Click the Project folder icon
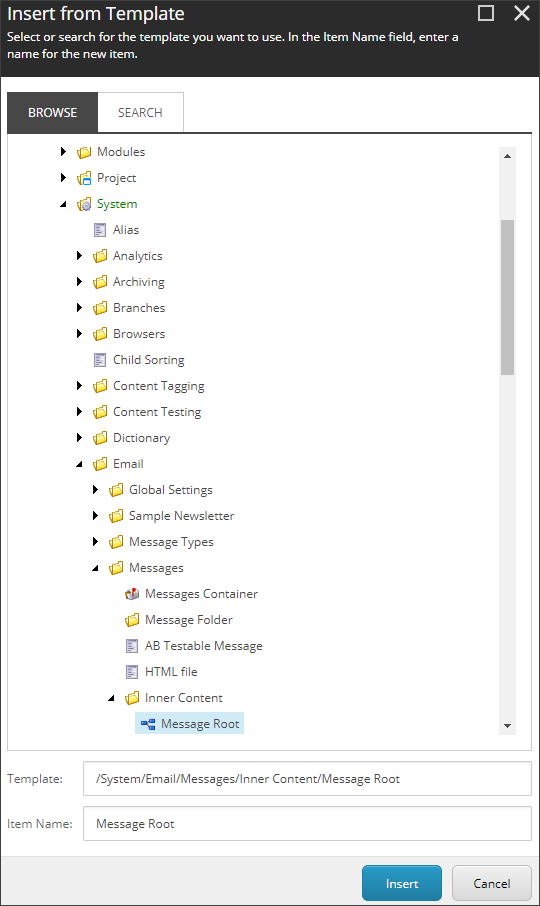540x906 pixels. coord(84,178)
